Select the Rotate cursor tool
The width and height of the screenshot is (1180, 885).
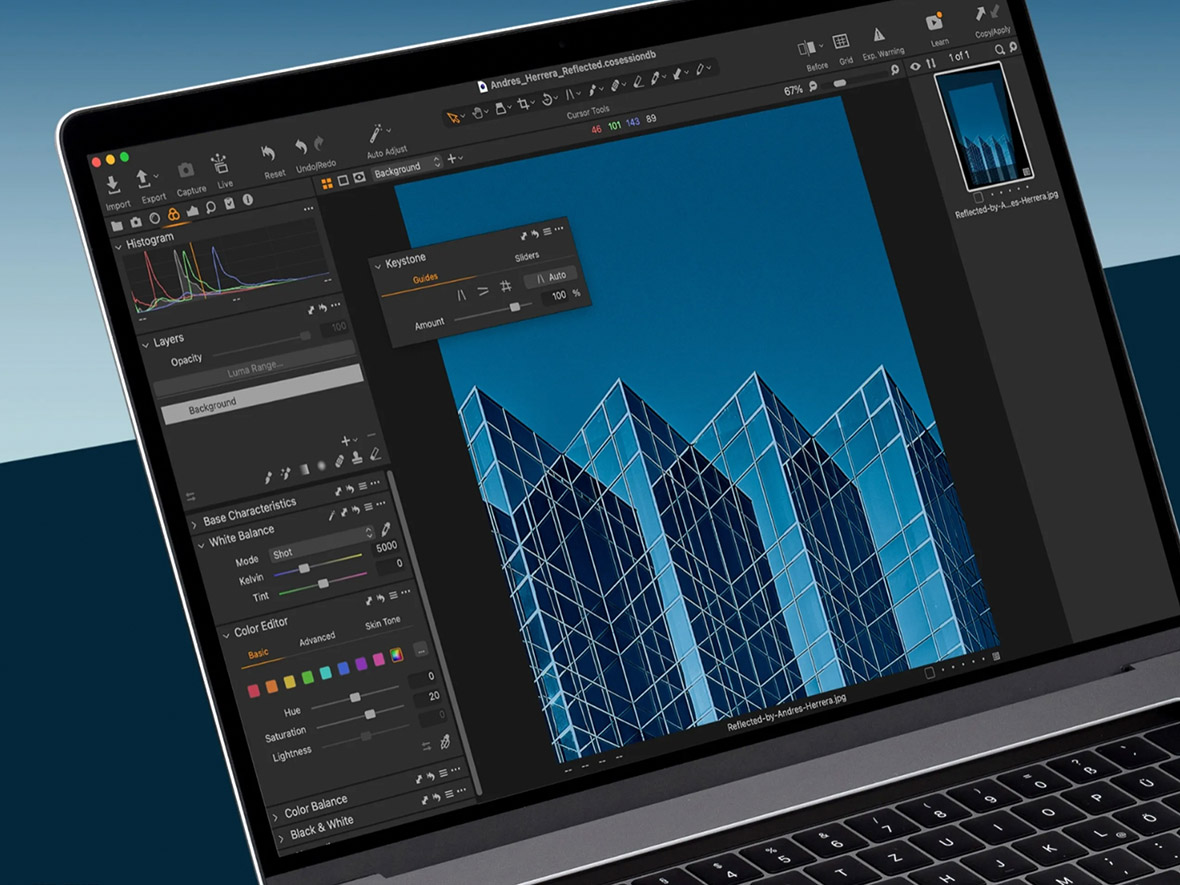coord(548,98)
